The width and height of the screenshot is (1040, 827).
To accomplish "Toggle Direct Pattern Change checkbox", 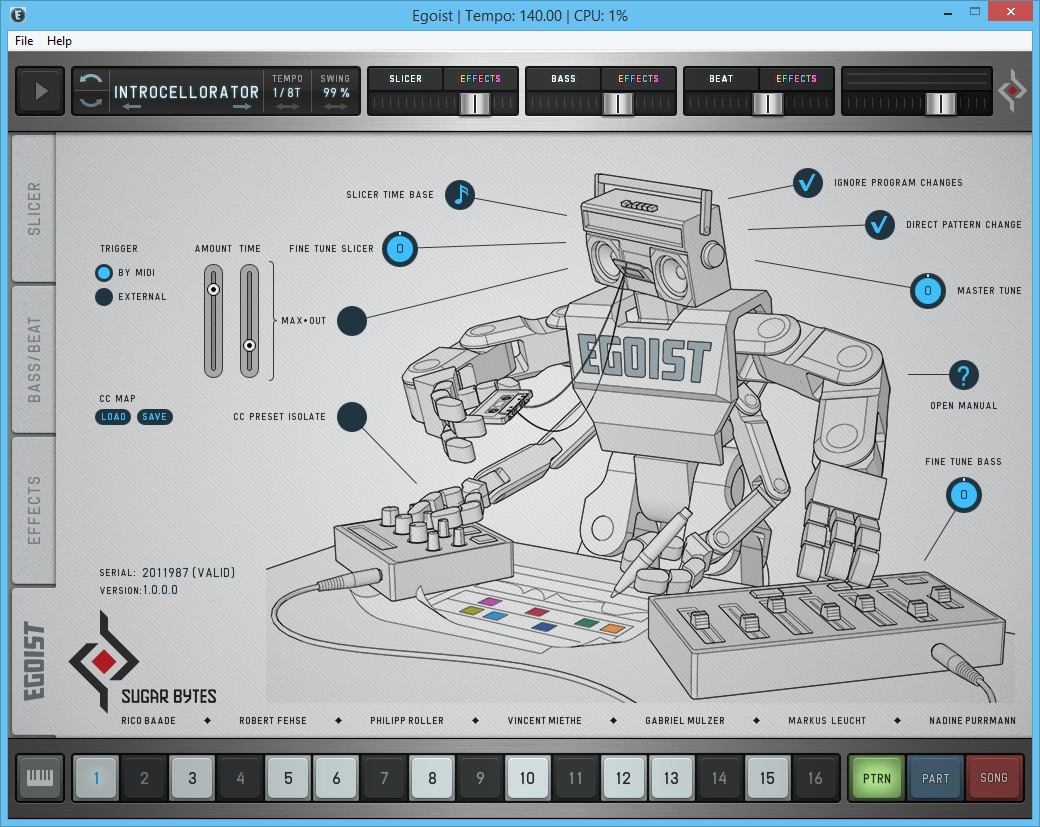I will (879, 225).
